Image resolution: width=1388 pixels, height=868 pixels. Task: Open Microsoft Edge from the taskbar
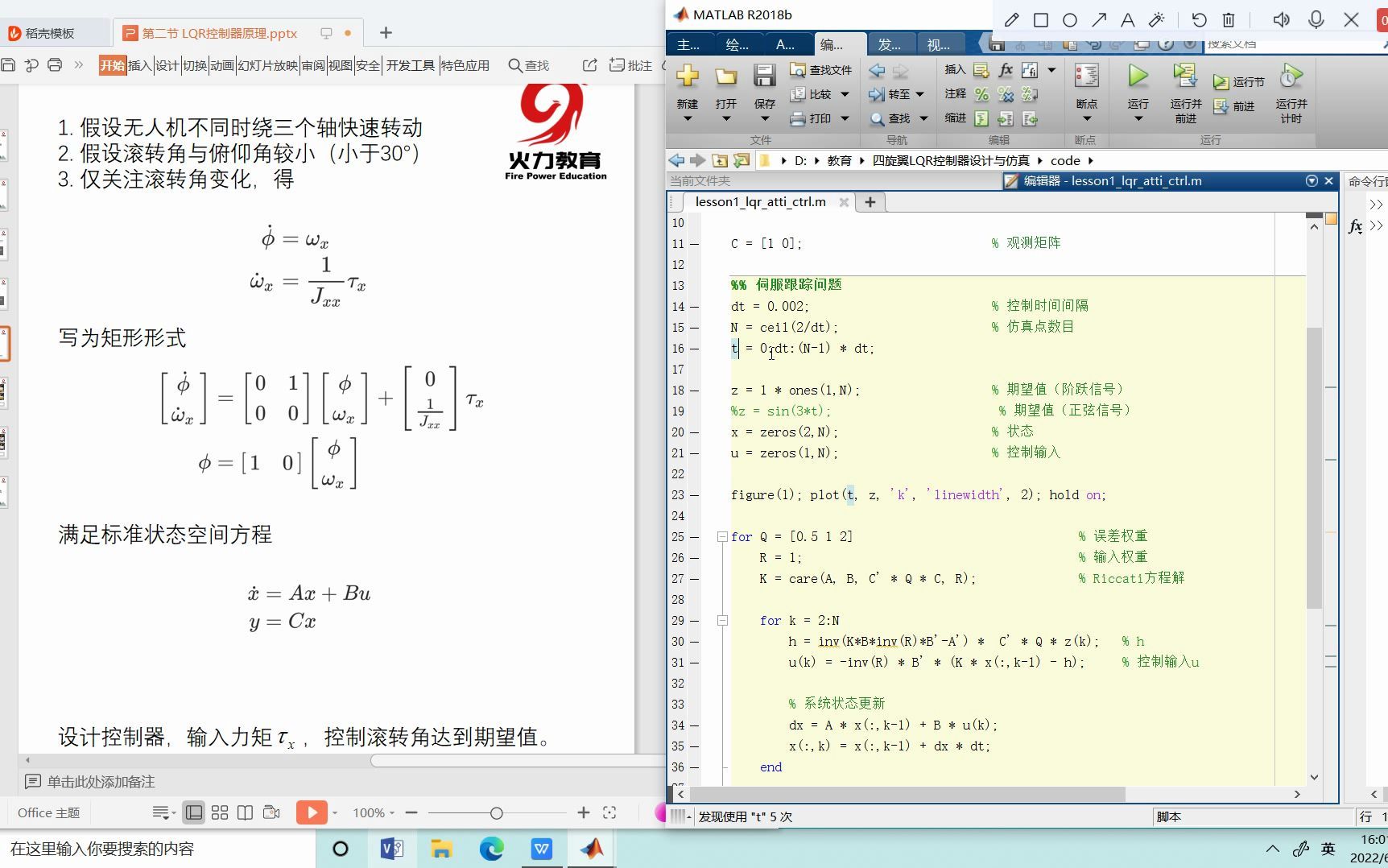point(492,849)
